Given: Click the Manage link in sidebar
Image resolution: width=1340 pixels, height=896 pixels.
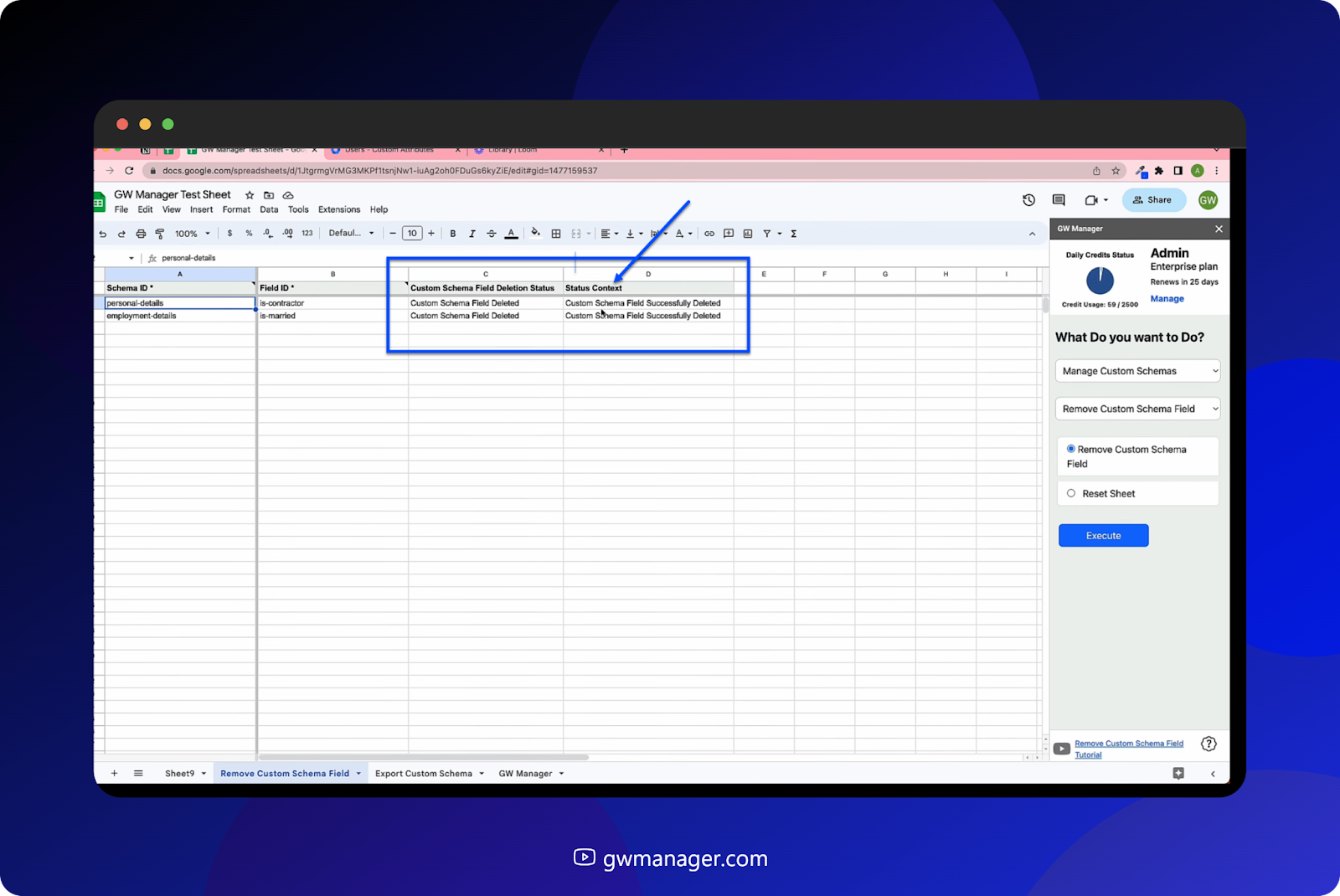Looking at the screenshot, I should click(x=1167, y=299).
